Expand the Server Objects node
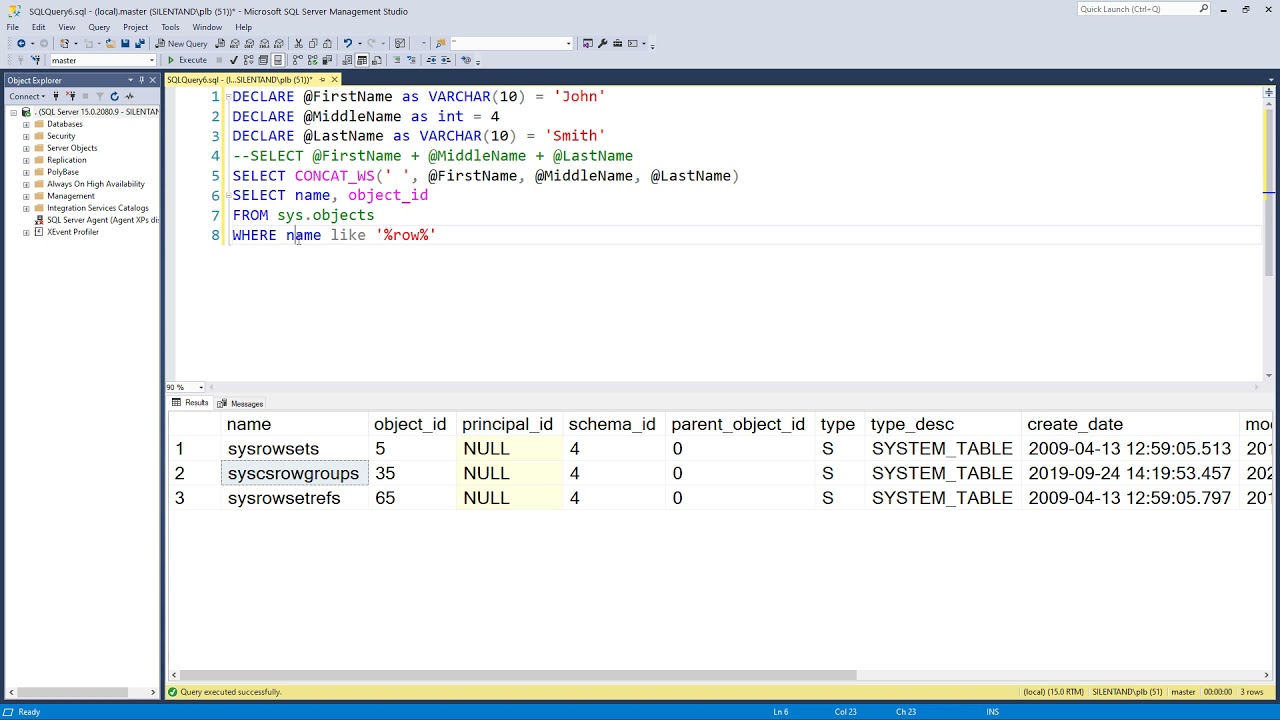This screenshot has height=720, width=1280. tap(26, 148)
